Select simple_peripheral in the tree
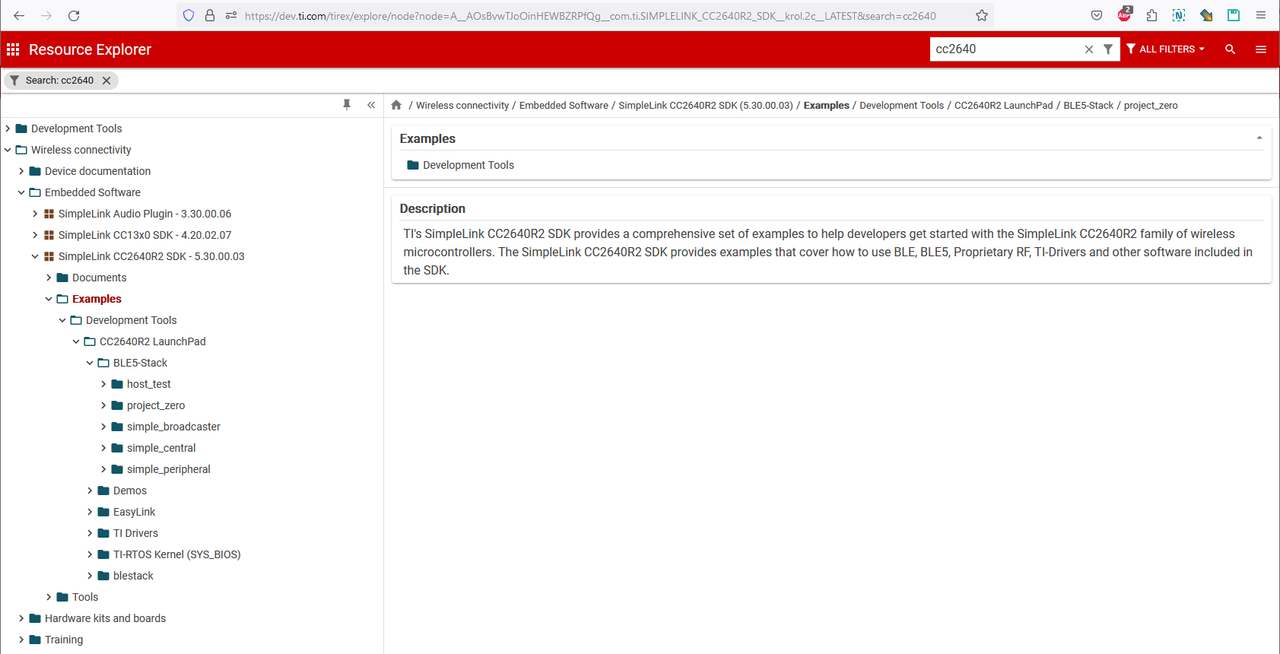This screenshot has height=654, width=1280. pos(168,469)
